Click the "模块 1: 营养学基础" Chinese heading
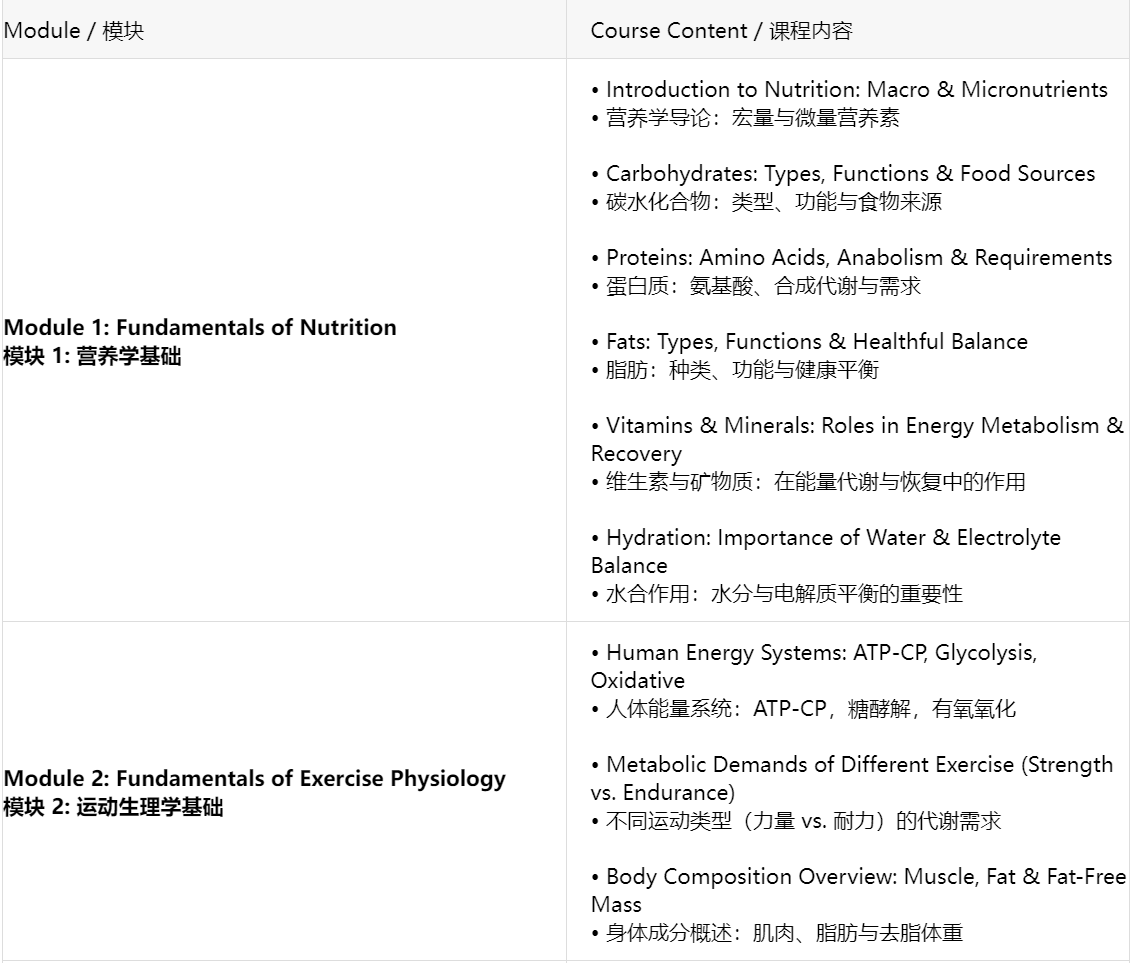The image size is (1131, 963). [92, 355]
